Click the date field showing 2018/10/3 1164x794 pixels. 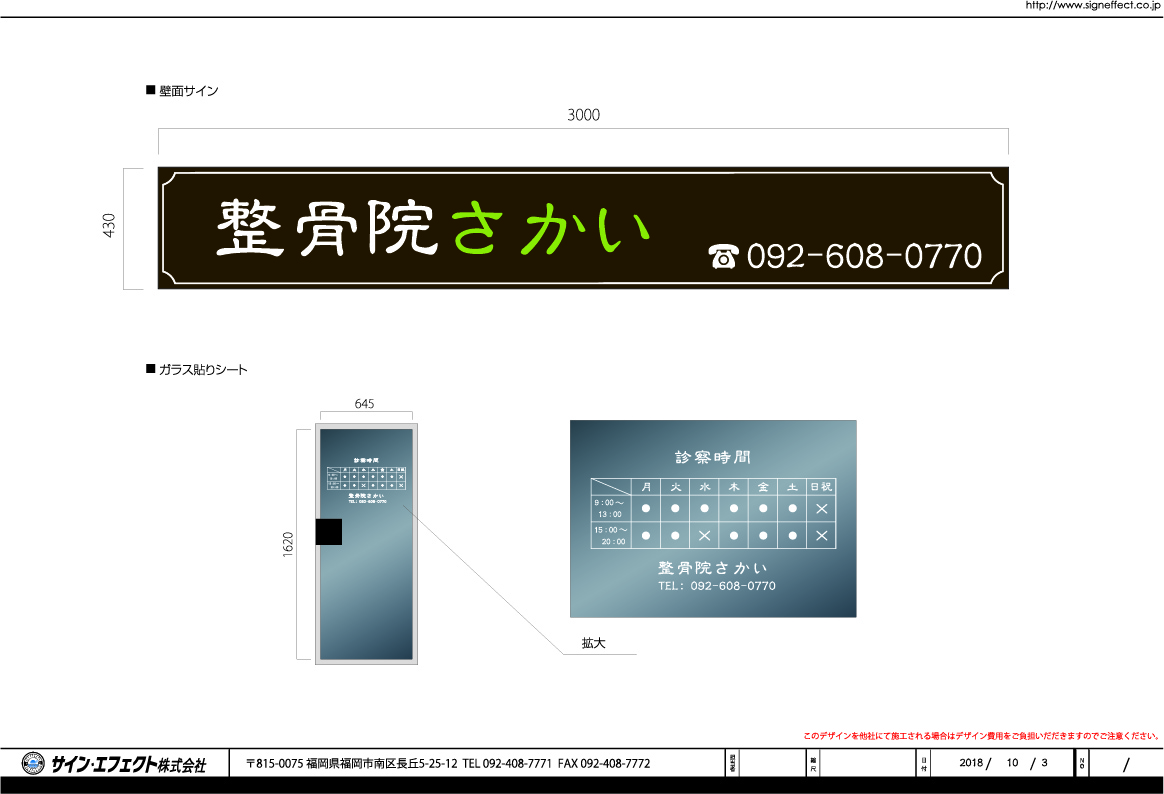point(1002,763)
